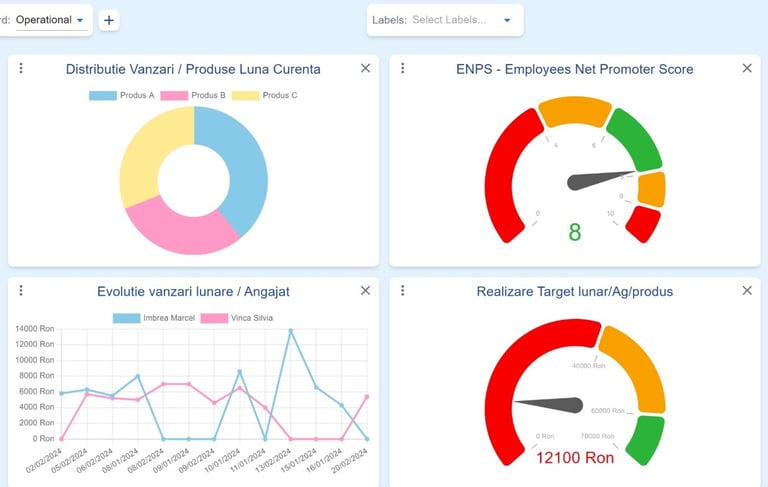Open options menu of ENPS widget
768x487 pixels.
tap(403, 68)
